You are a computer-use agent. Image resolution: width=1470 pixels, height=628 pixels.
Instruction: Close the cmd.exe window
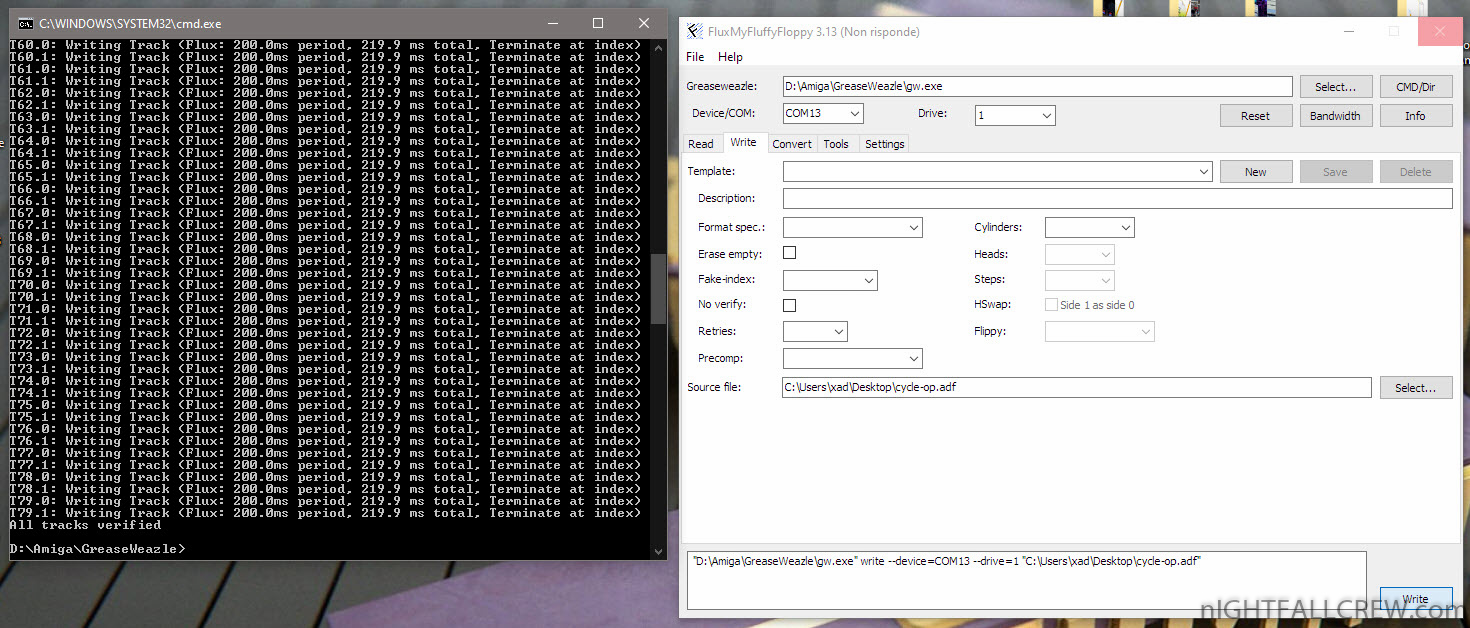tap(643, 23)
